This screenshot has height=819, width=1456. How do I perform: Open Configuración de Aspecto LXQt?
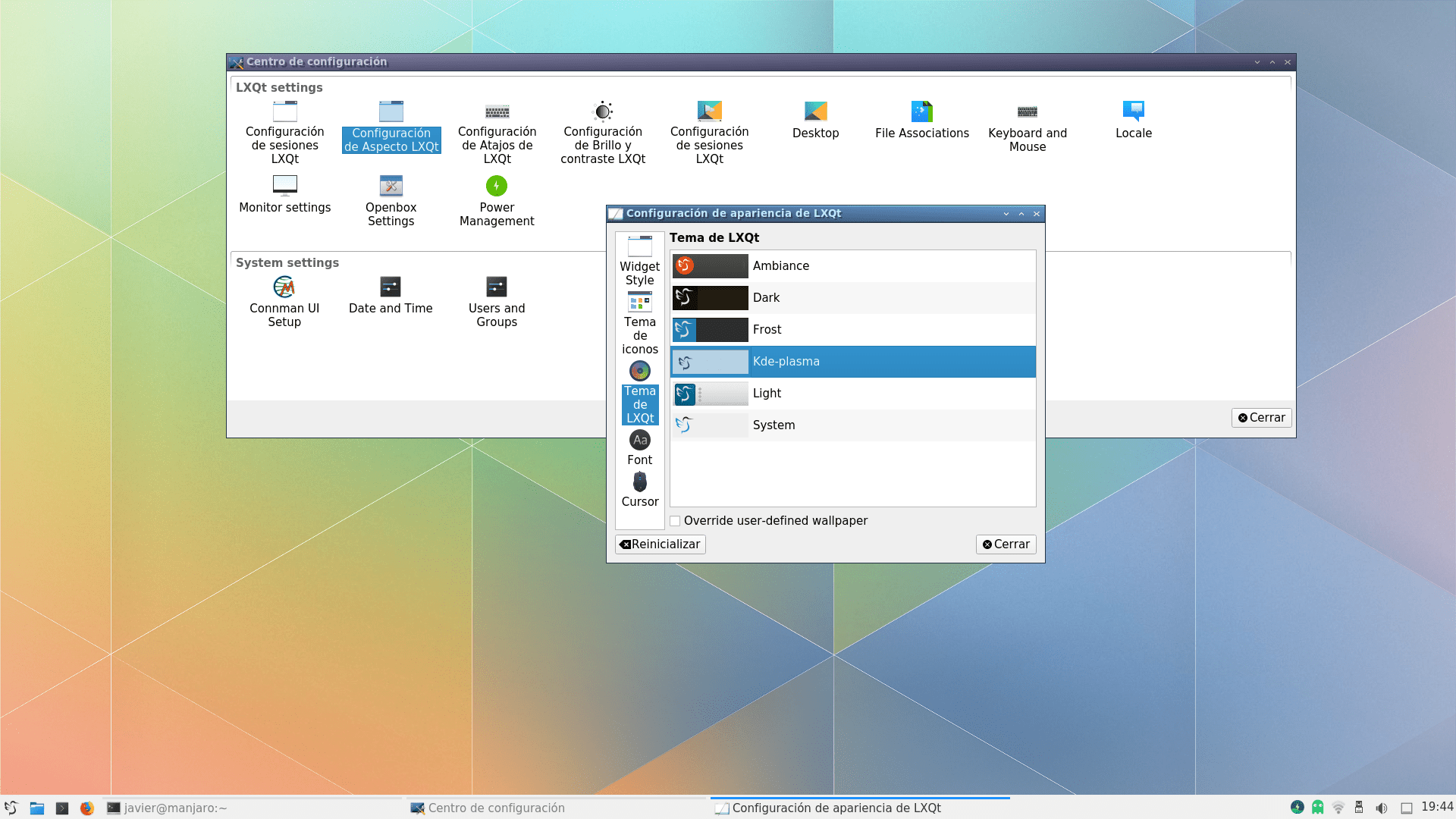[391, 127]
